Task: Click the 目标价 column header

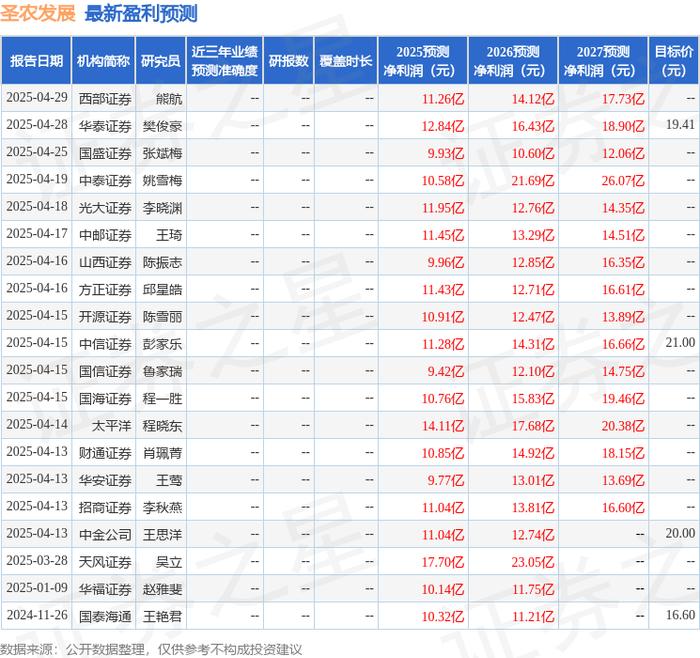Action: 674,61
